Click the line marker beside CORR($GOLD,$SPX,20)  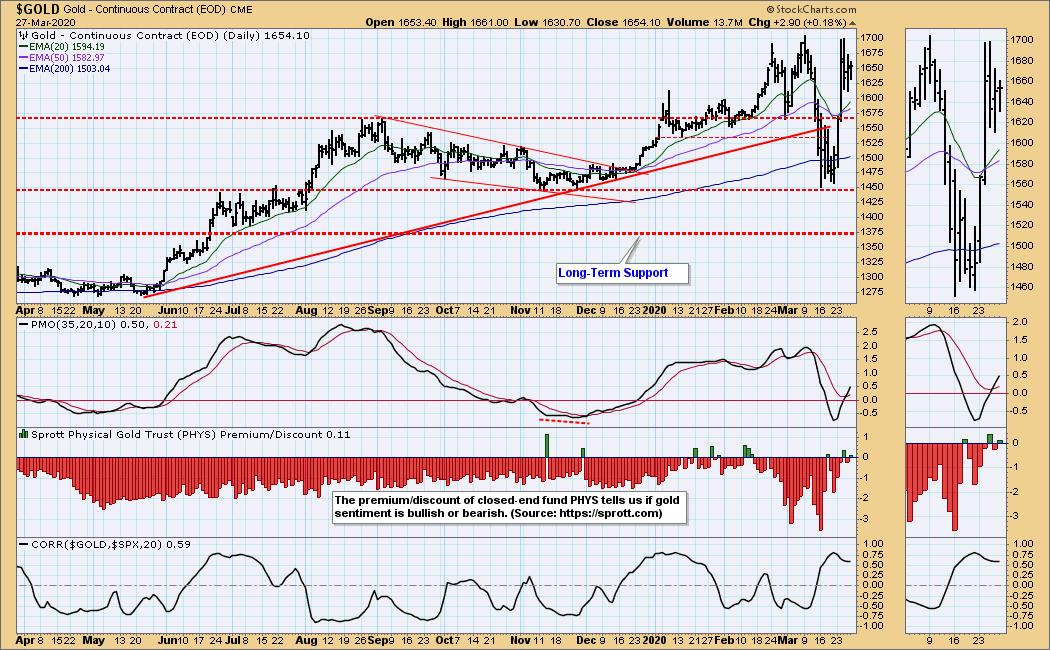coord(24,545)
